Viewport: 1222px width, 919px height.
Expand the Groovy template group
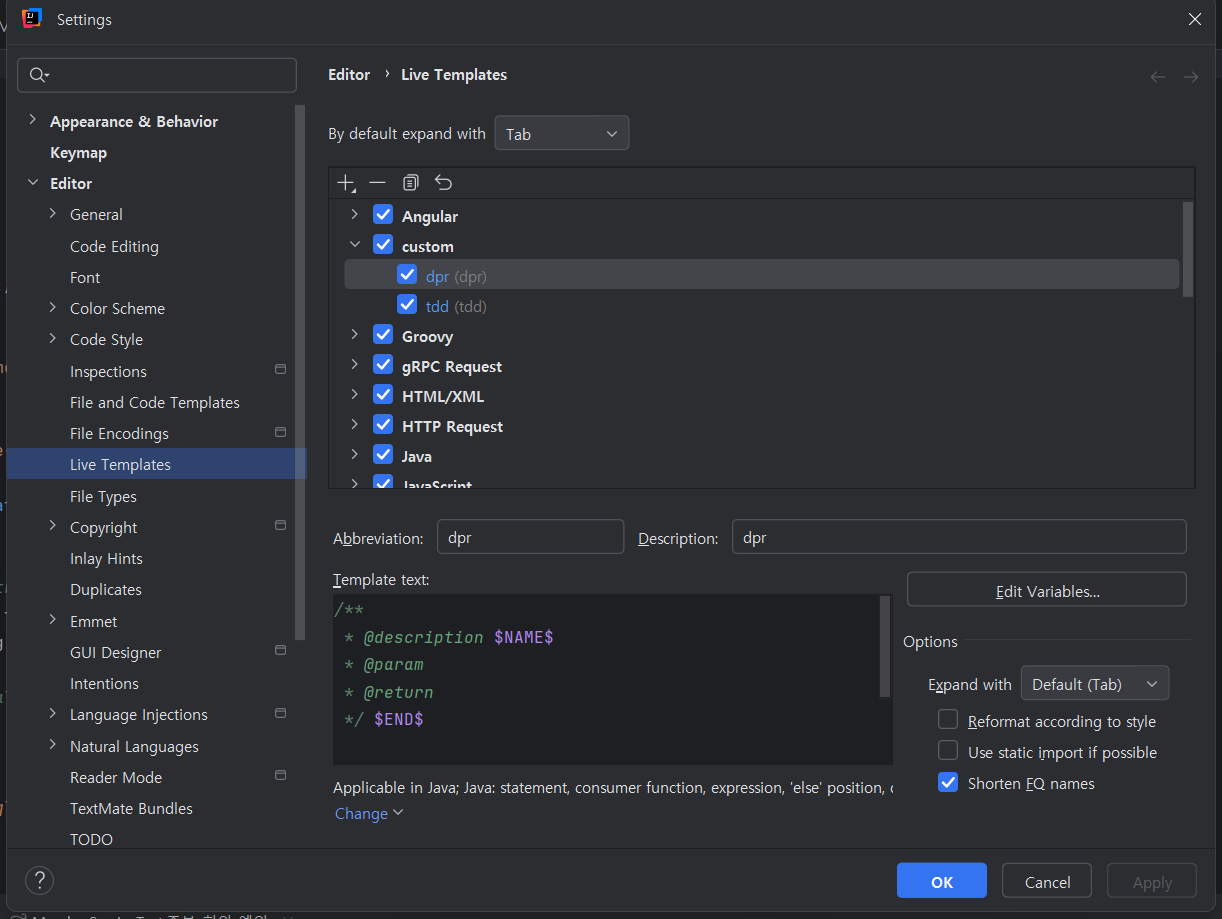pos(354,335)
